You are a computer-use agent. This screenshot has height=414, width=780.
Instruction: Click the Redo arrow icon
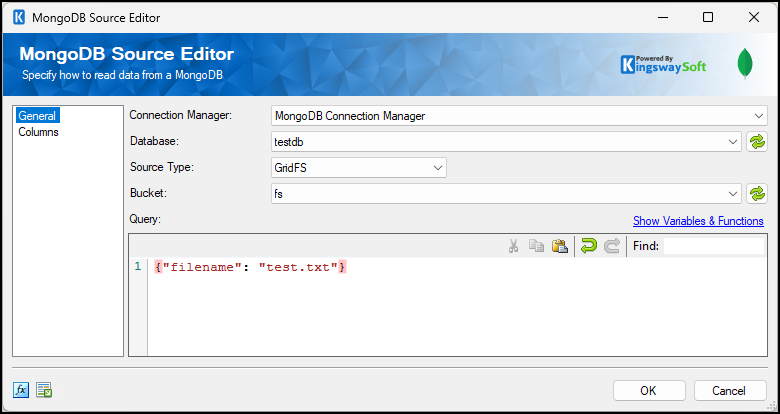click(612, 246)
